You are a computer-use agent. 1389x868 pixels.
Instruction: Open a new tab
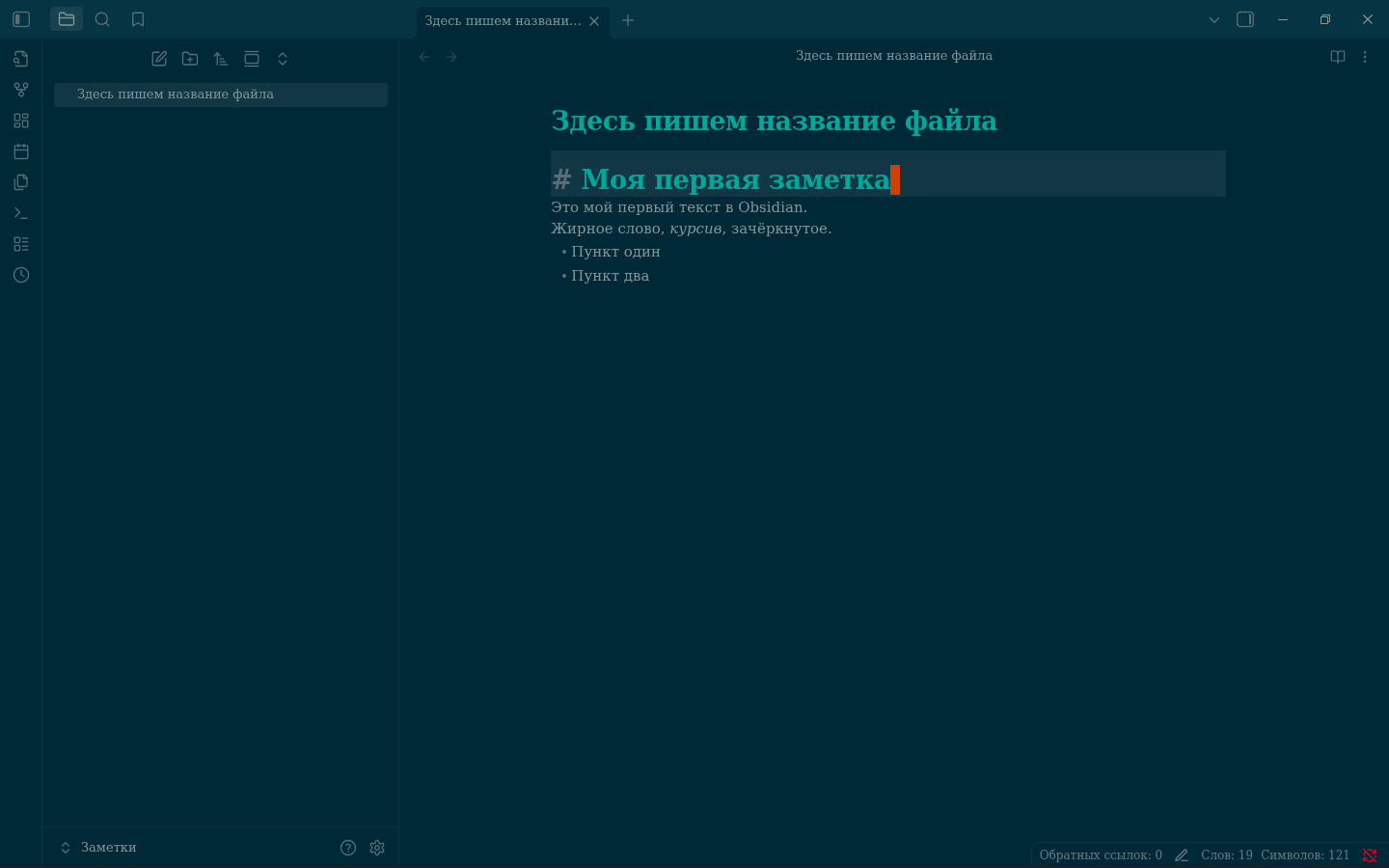628,20
